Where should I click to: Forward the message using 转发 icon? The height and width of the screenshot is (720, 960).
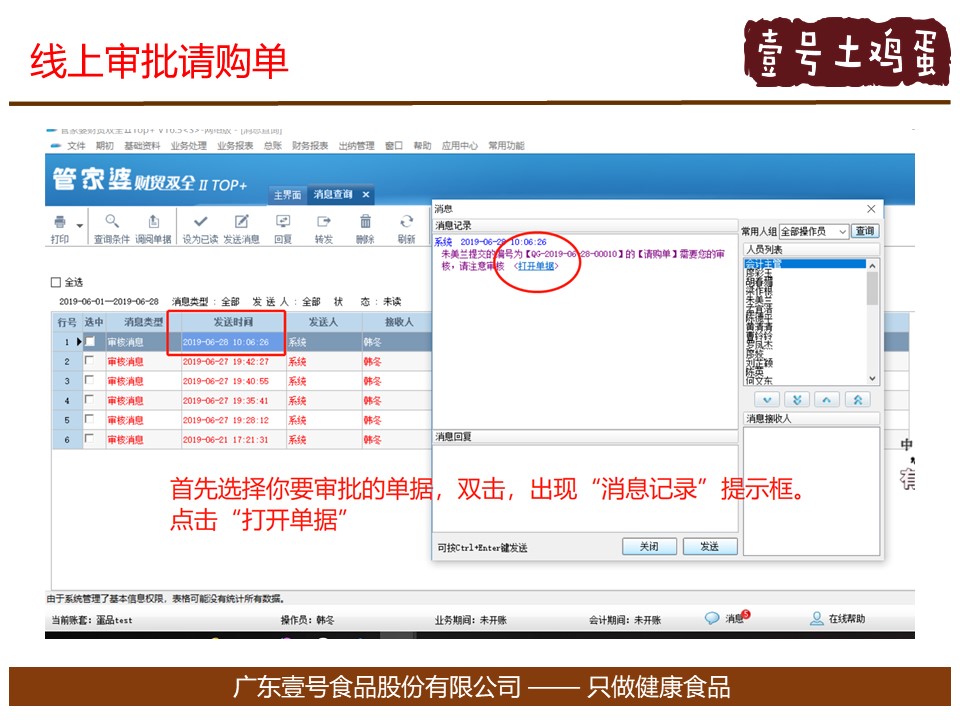(x=323, y=222)
